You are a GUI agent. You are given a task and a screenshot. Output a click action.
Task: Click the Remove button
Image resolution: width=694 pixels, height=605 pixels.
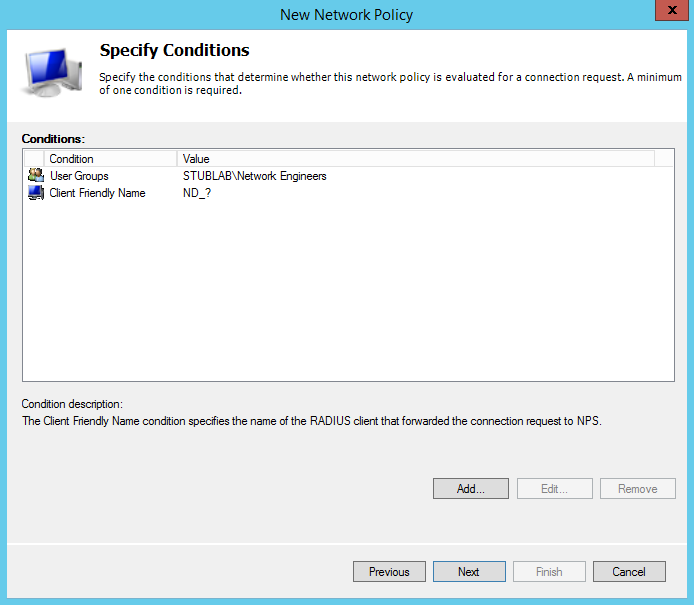637,489
